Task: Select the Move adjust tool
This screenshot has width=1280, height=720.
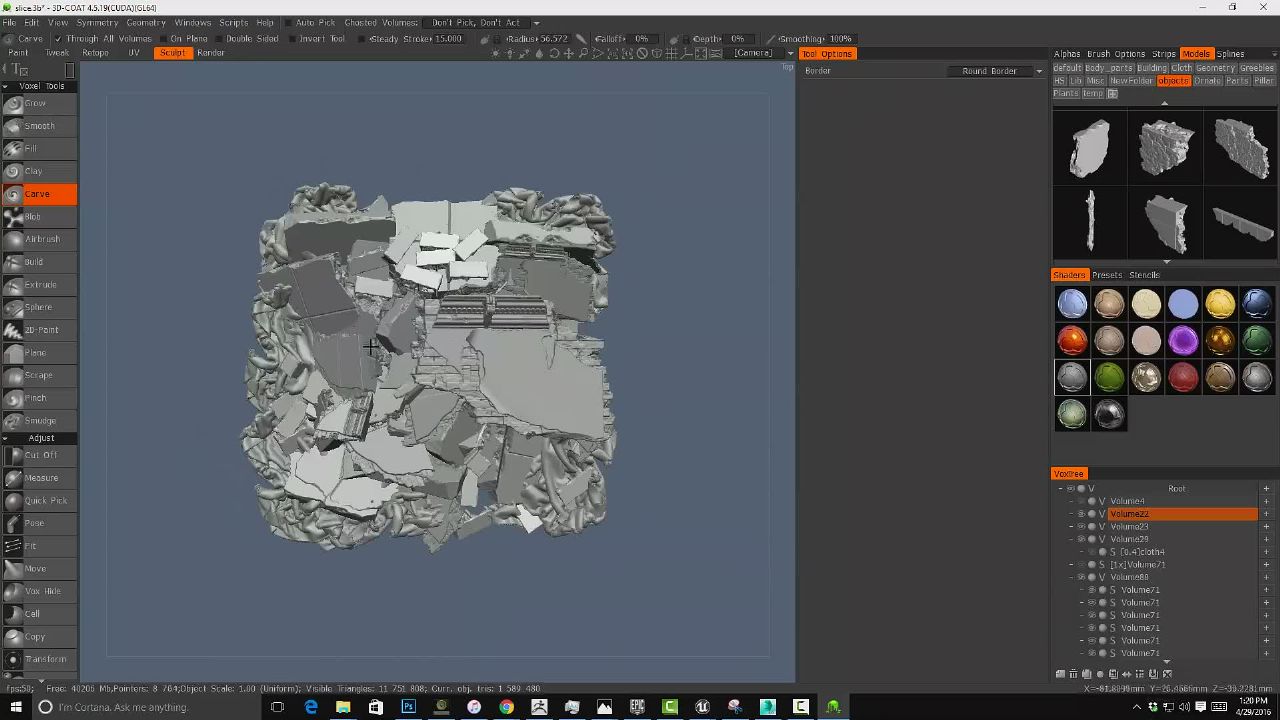Action: [38, 569]
